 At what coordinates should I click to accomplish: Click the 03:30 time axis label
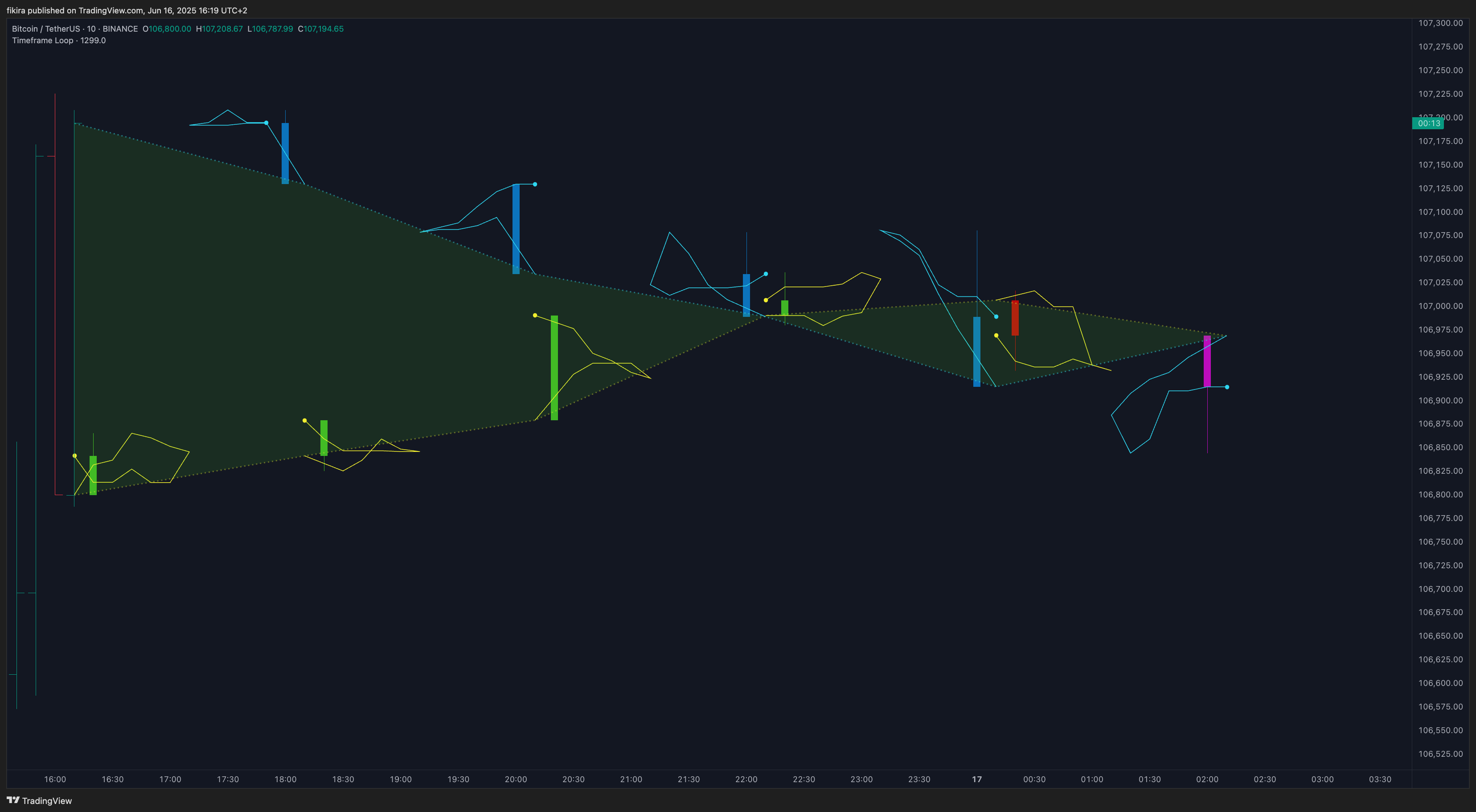click(1380, 779)
